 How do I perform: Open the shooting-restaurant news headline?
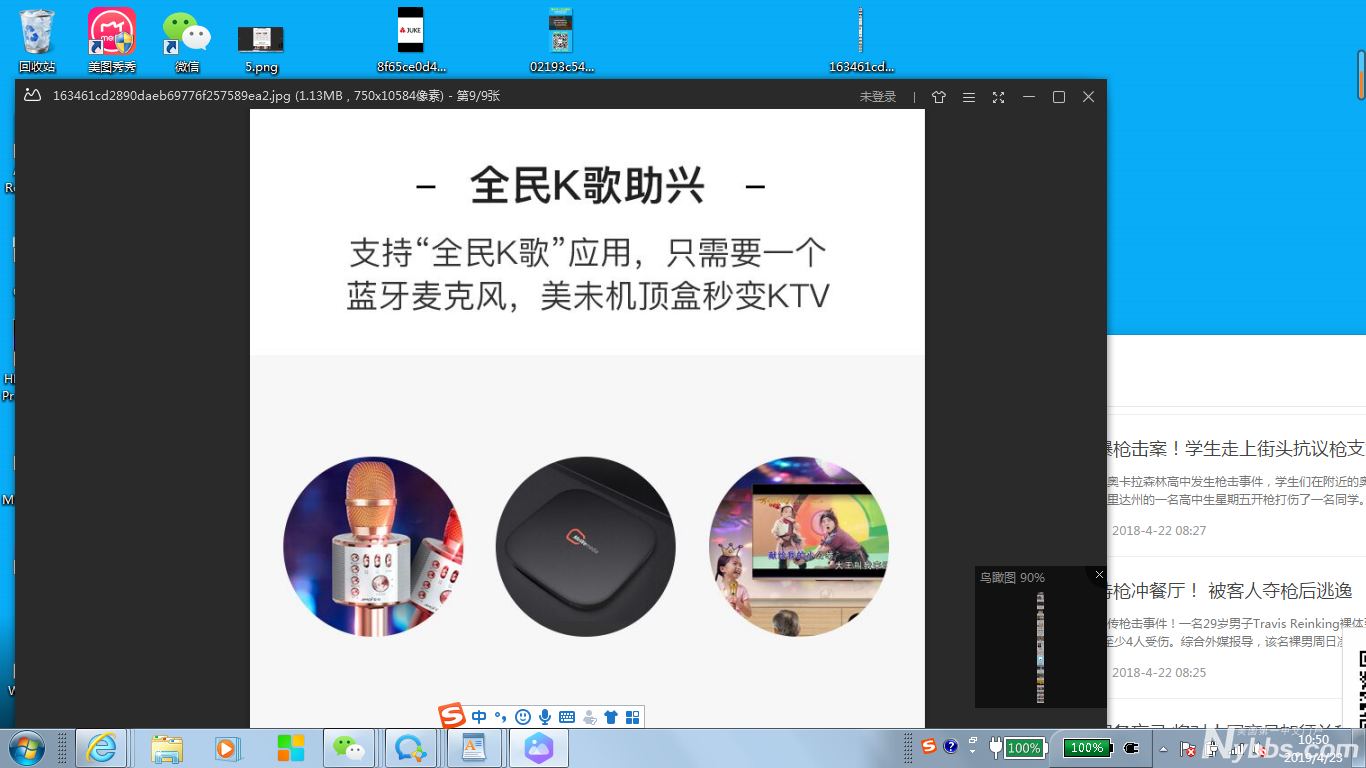point(1230,590)
